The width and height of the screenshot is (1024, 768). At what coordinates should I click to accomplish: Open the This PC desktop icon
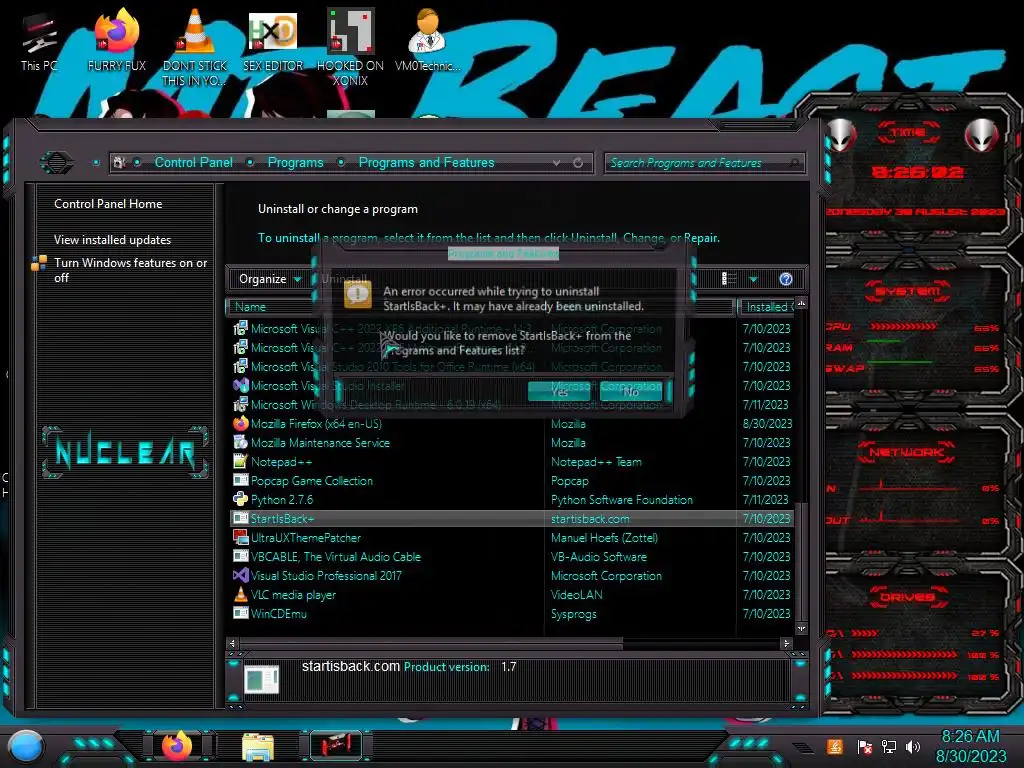point(39,42)
